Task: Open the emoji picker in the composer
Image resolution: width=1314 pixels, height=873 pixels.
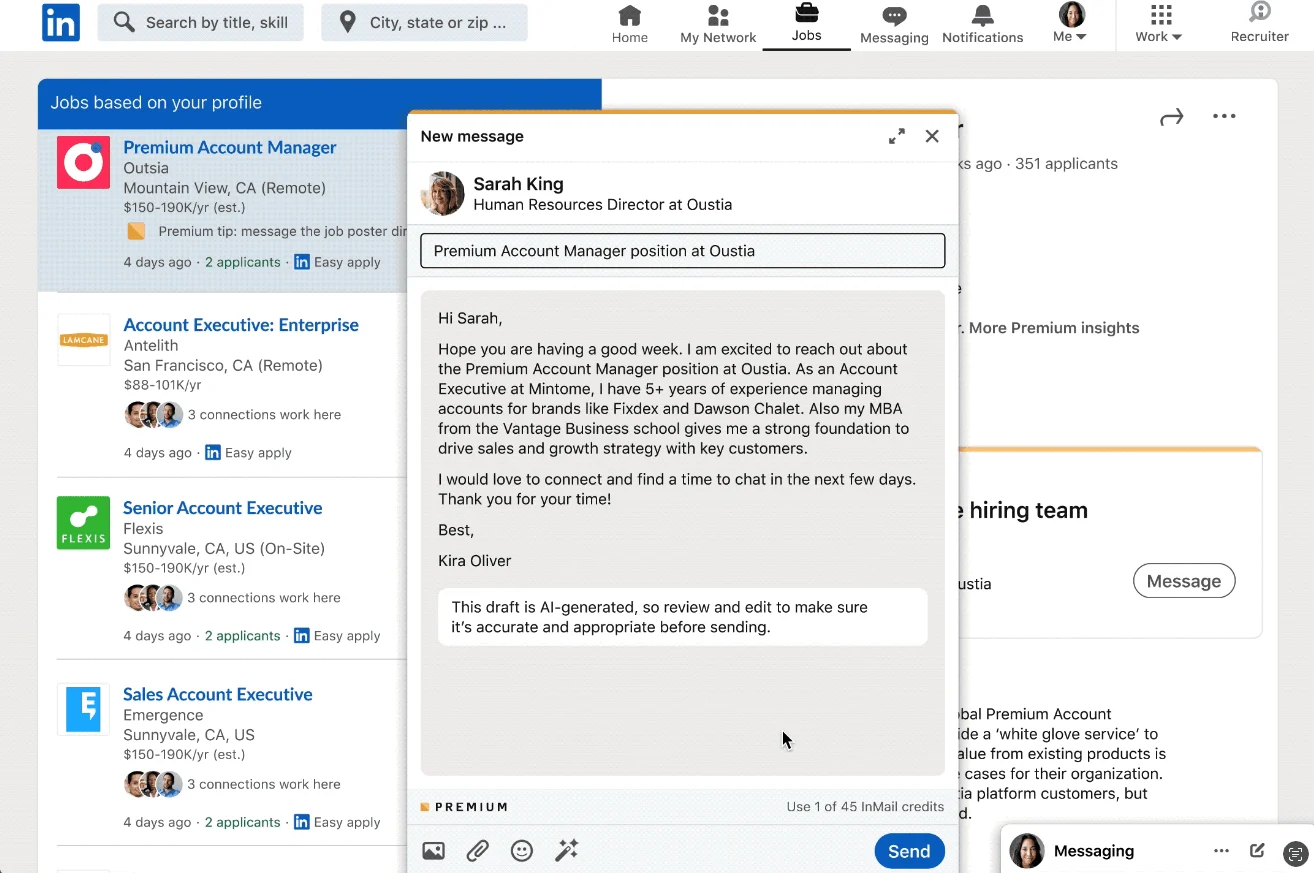Action: [x=521, y=850]
